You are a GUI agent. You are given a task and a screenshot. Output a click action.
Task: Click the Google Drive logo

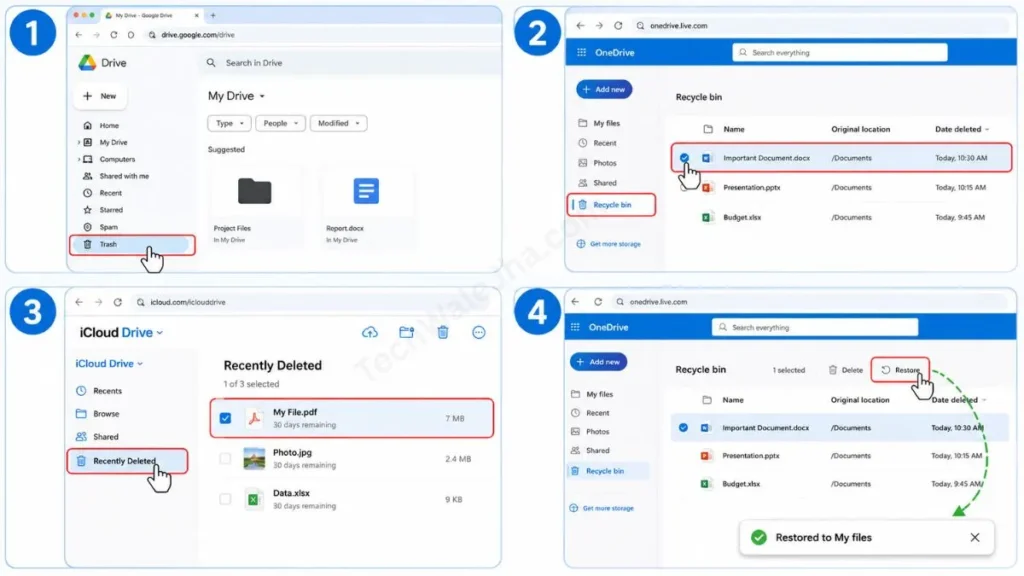pos(88,63)
